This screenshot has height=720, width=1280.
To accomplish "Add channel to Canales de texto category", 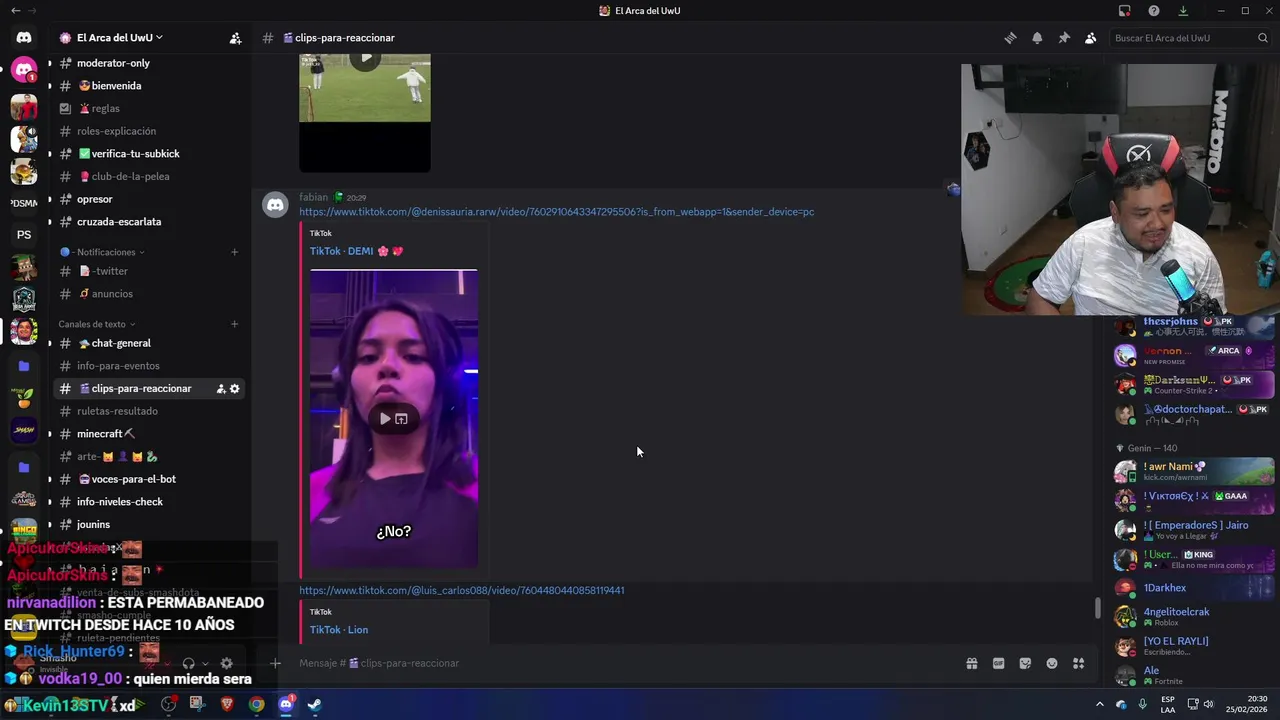I will coord(234,324).
